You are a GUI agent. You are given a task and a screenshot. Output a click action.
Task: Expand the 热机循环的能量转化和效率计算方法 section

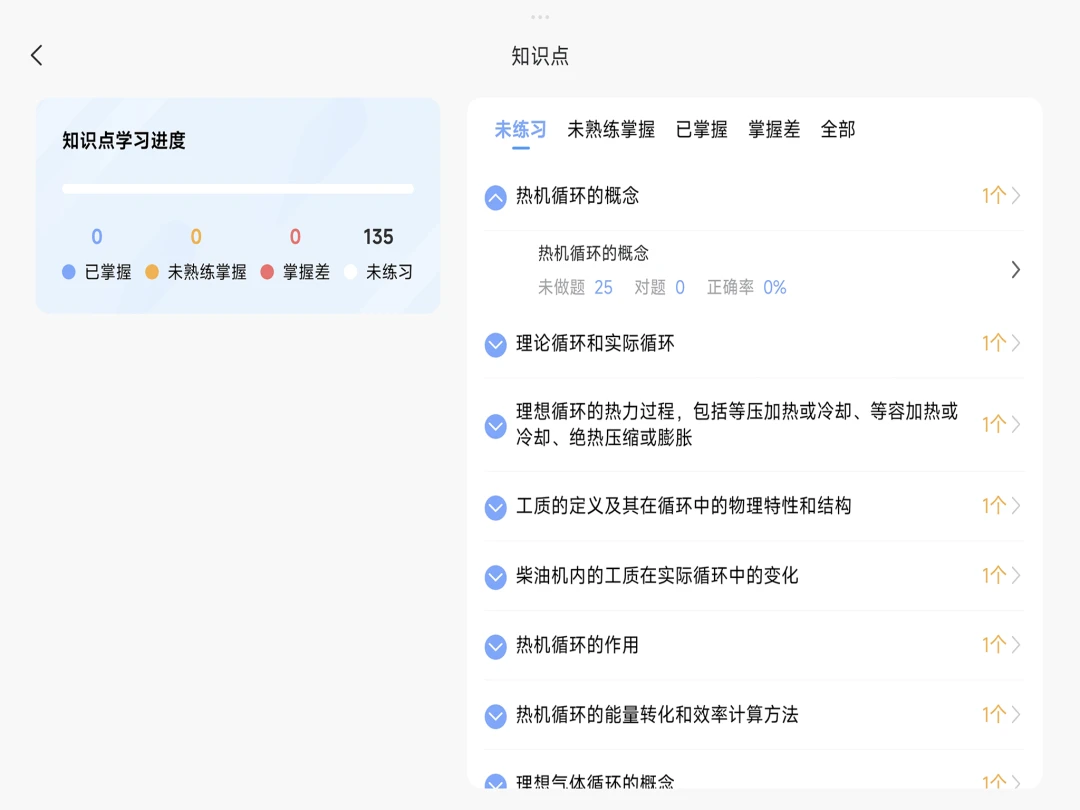pyautogui.click(x=495, y=716)
